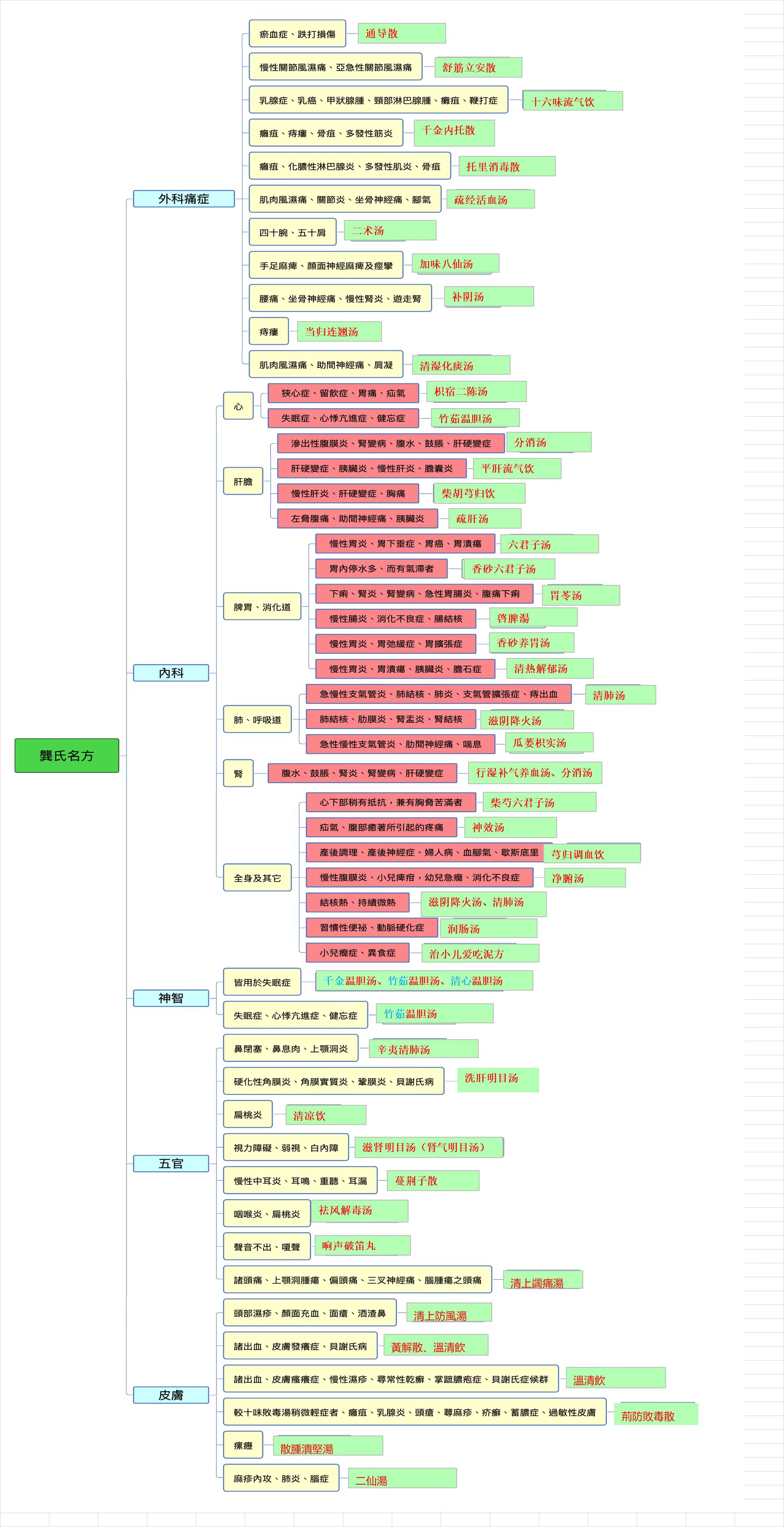Select the 疏肝汤 formula label
Viewport: 784px width, 1527px height.
pos(485,518)
